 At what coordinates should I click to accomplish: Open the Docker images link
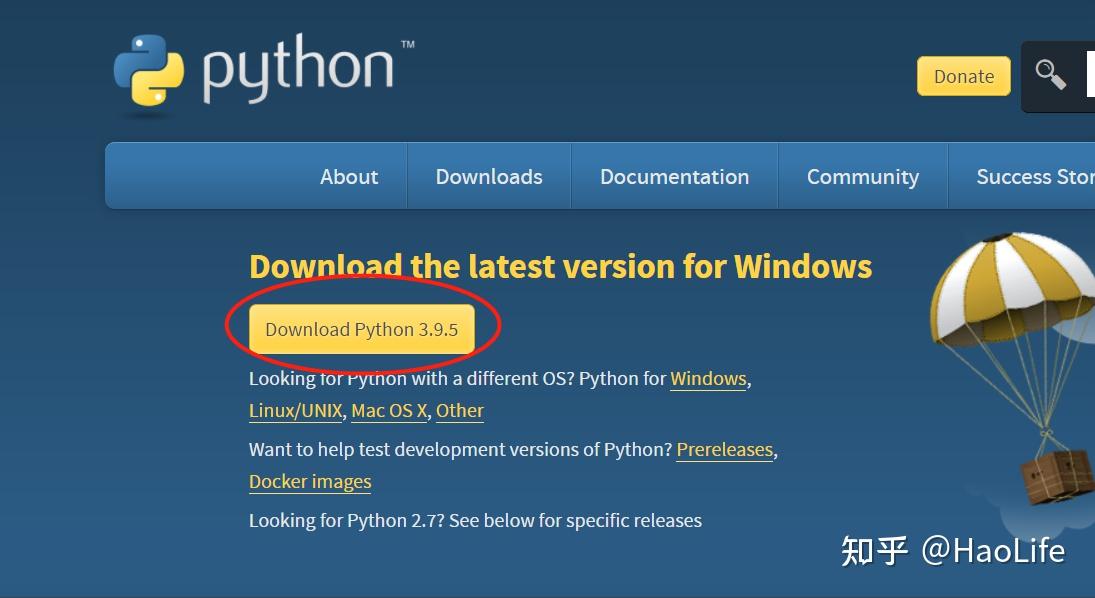310,481
